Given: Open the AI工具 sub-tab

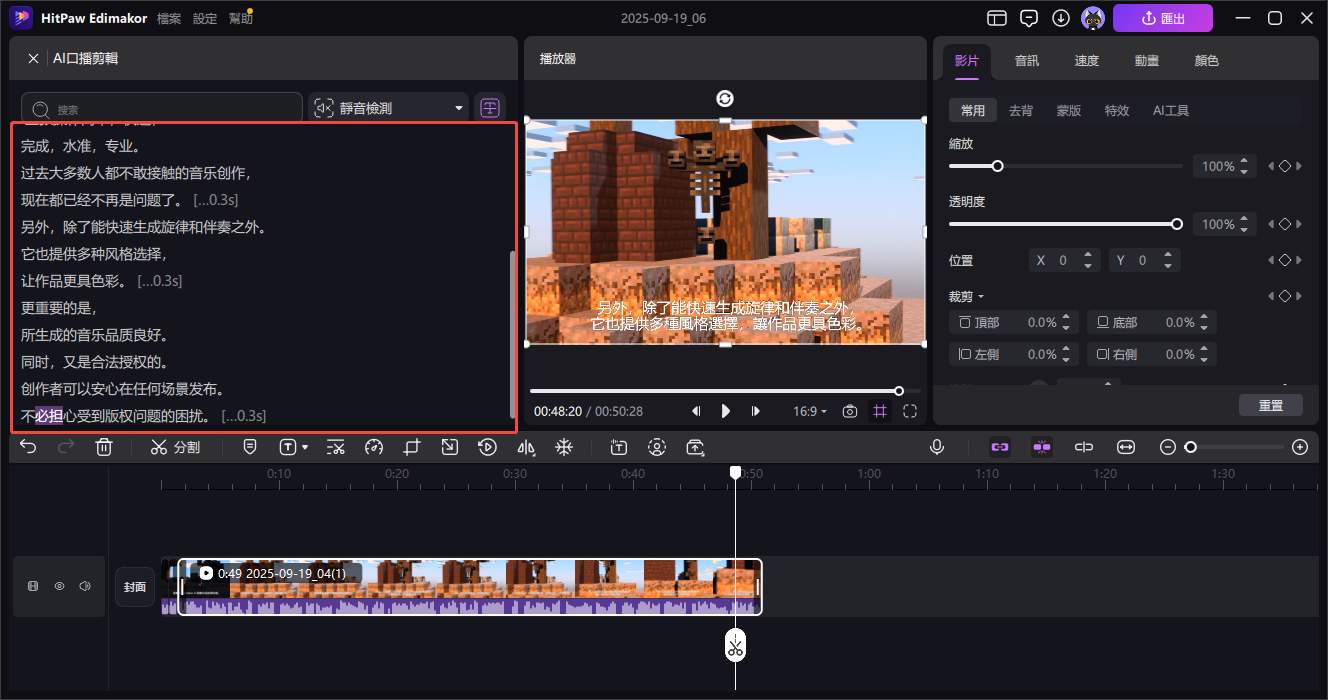Looking at the screenshot, I should (x=1171, y=110).
